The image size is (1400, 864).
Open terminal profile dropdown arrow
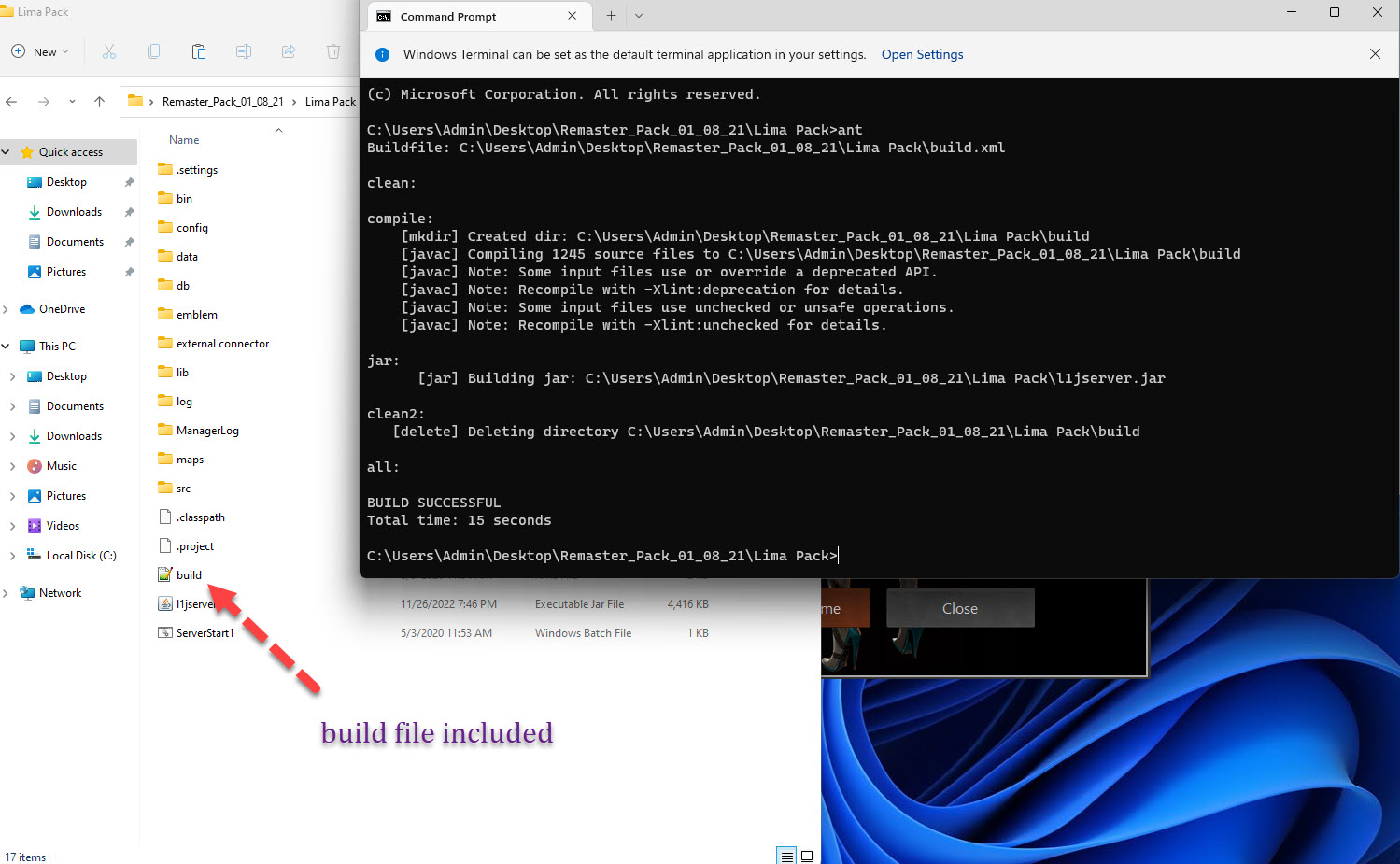click(x=639, y=16)
